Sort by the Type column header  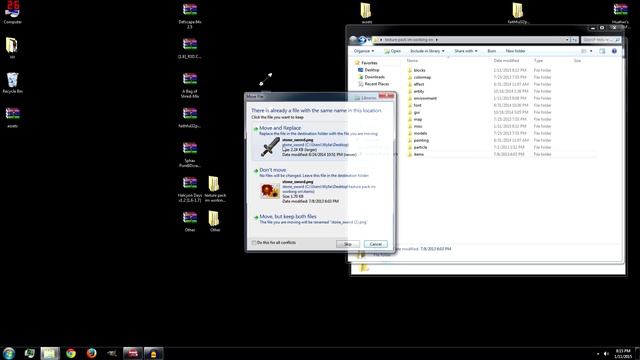538,61
